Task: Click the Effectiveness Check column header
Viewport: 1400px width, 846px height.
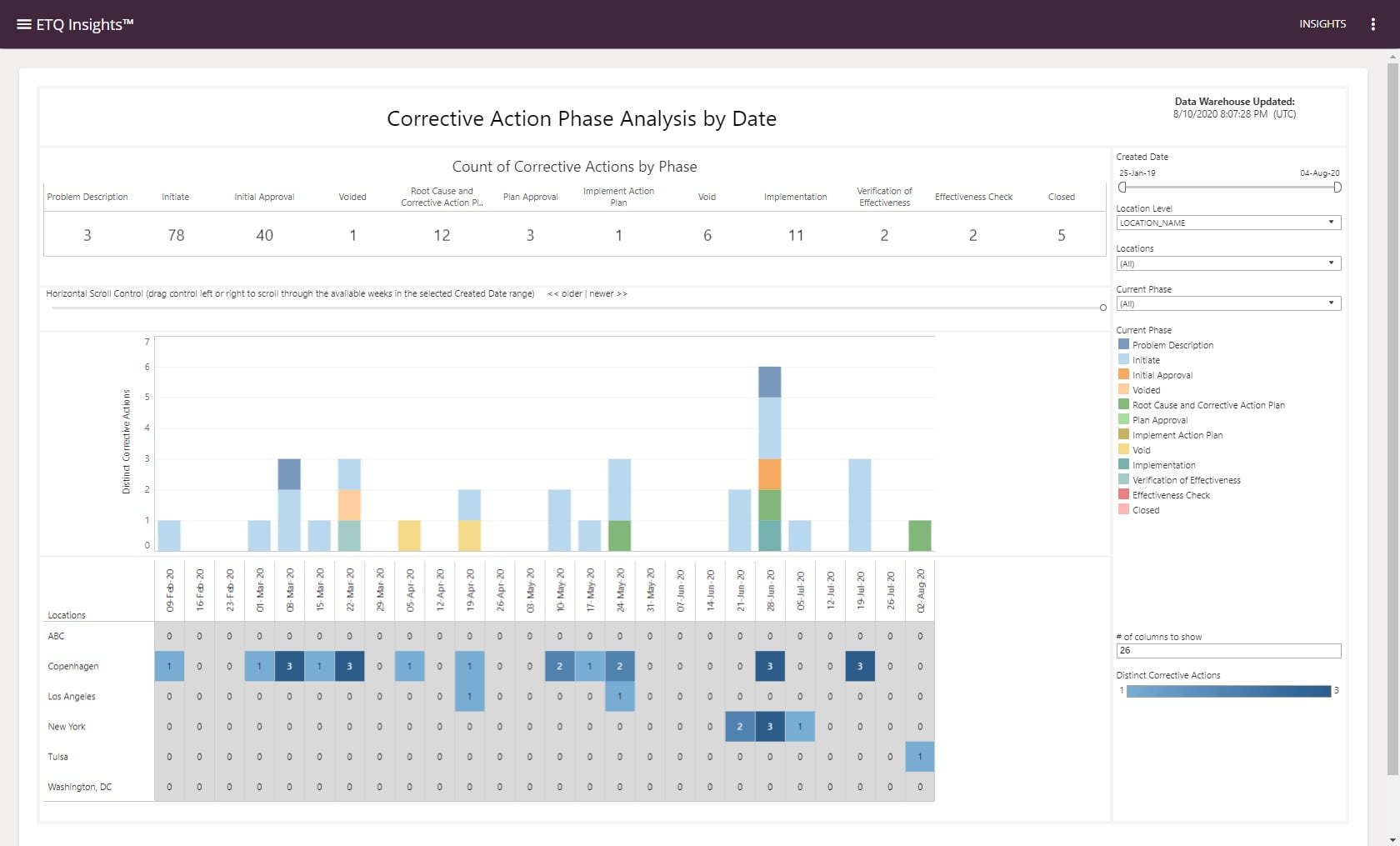Action: [973, 197]
